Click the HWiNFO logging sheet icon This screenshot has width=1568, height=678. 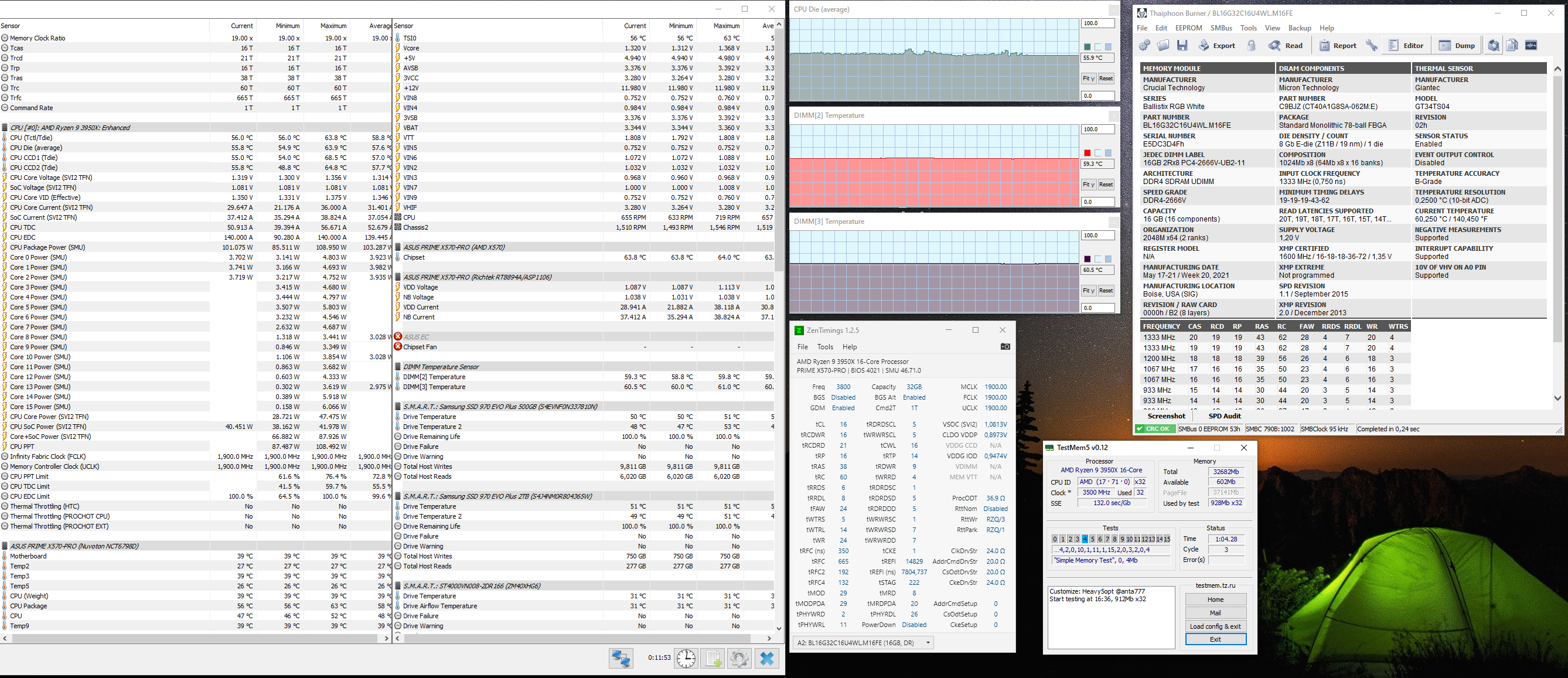tap(713, 658)
